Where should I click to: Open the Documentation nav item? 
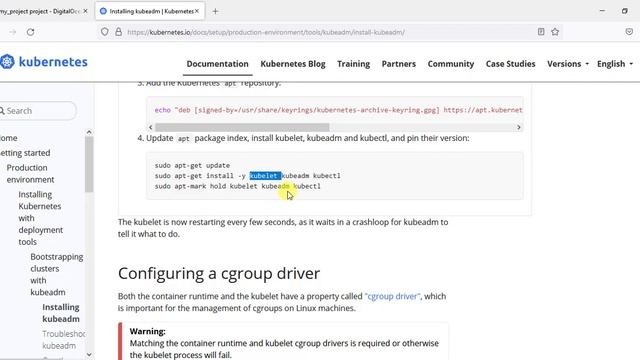(x=218, y=64)
